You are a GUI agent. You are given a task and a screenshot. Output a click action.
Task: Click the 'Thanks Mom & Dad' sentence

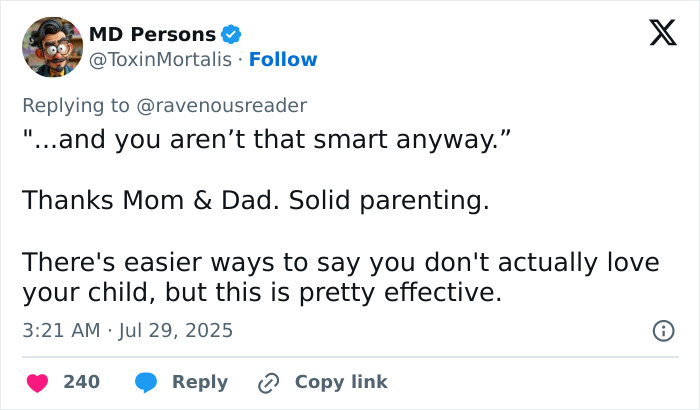[255, 201]
